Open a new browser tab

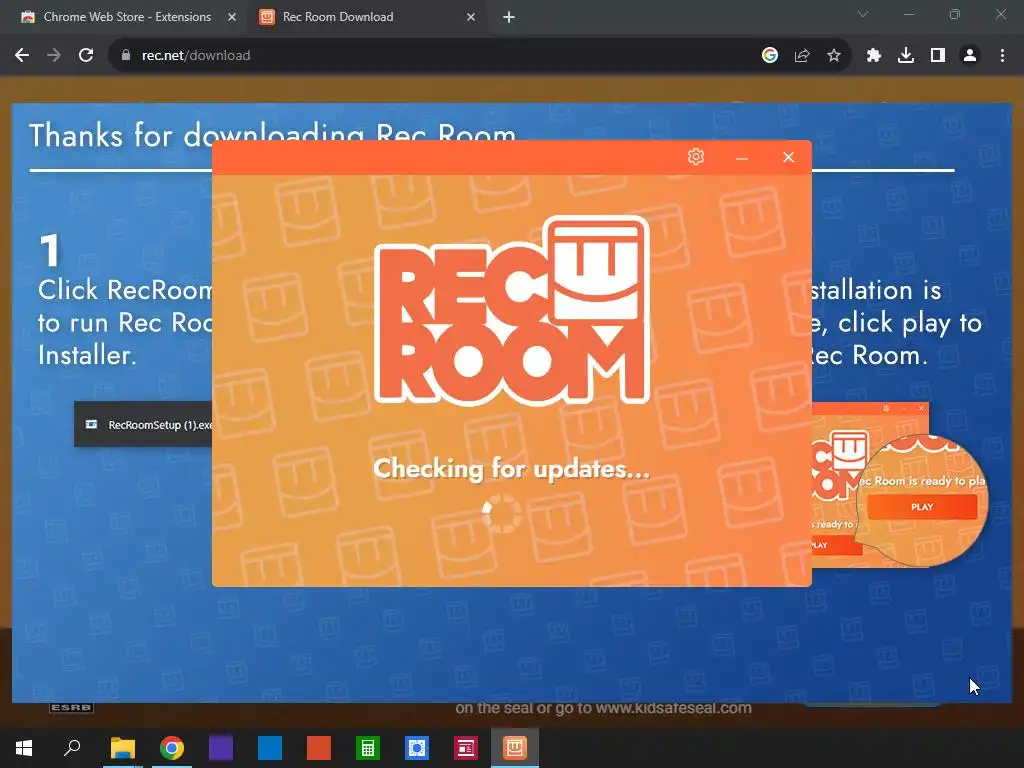509,17
